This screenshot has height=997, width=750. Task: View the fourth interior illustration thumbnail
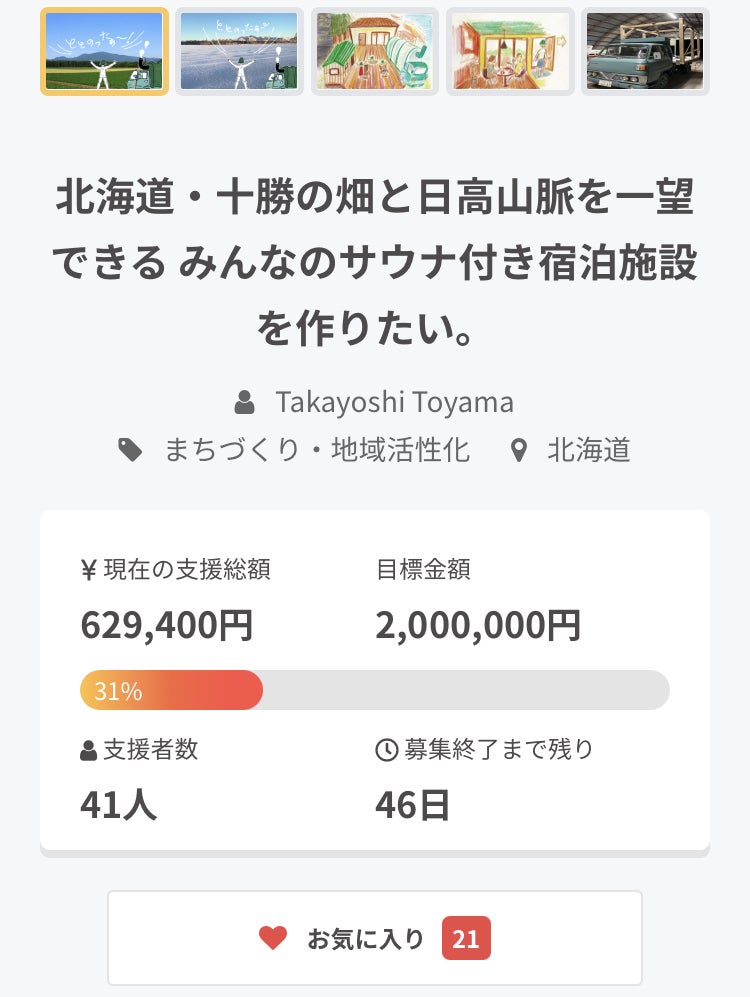[510, 51]
